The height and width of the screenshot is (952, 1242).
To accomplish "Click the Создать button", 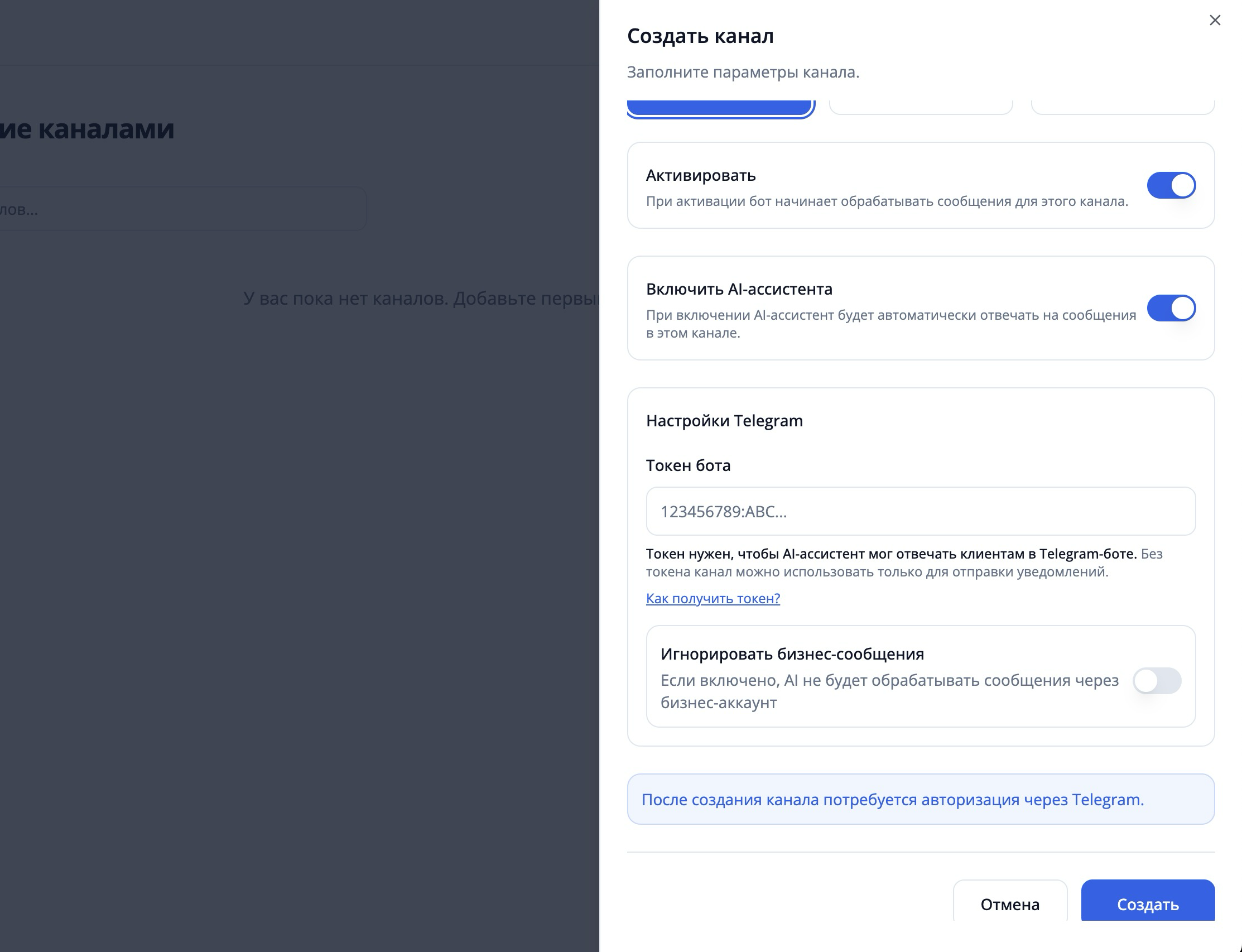I will coord(1147,903).
